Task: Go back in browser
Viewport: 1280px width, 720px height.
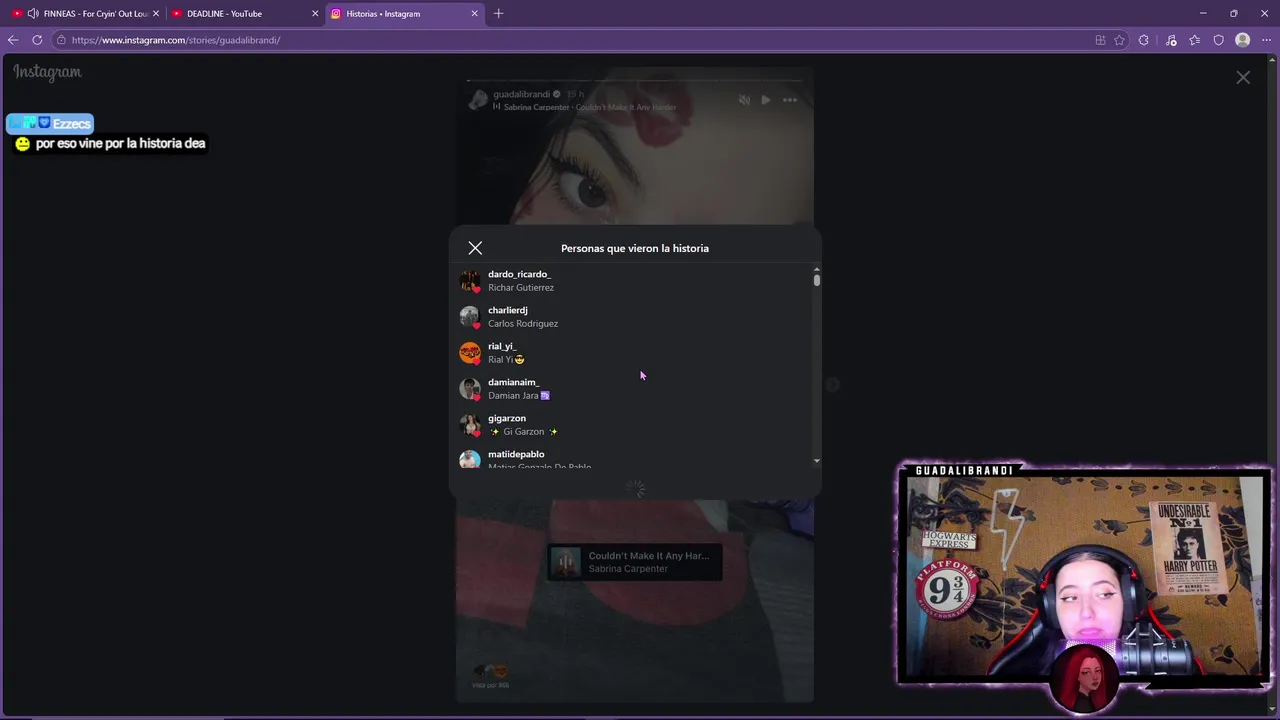Action: pyautogui.click(x=12, y=40)
